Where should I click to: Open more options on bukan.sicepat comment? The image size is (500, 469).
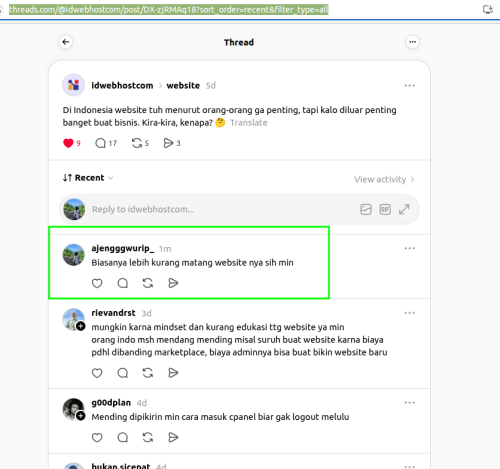pyautogui.click(x=409, y=466)
